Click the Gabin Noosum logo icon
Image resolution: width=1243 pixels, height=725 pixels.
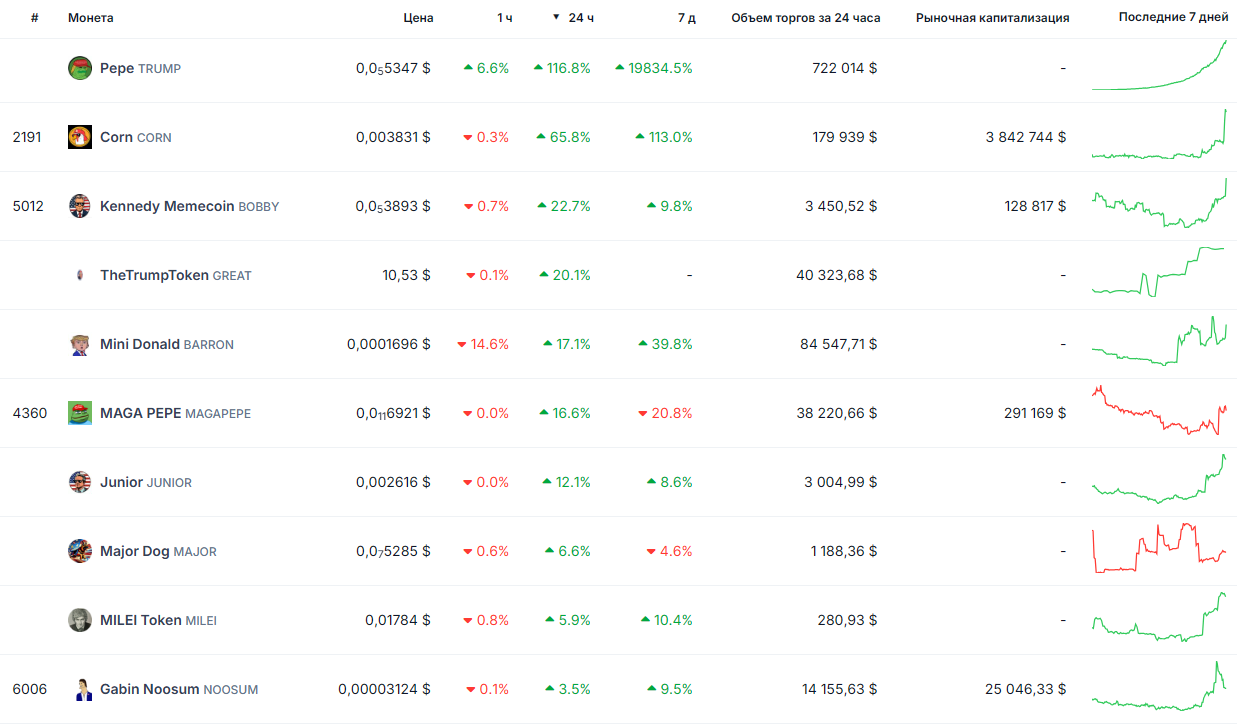(x=80, y=689)
